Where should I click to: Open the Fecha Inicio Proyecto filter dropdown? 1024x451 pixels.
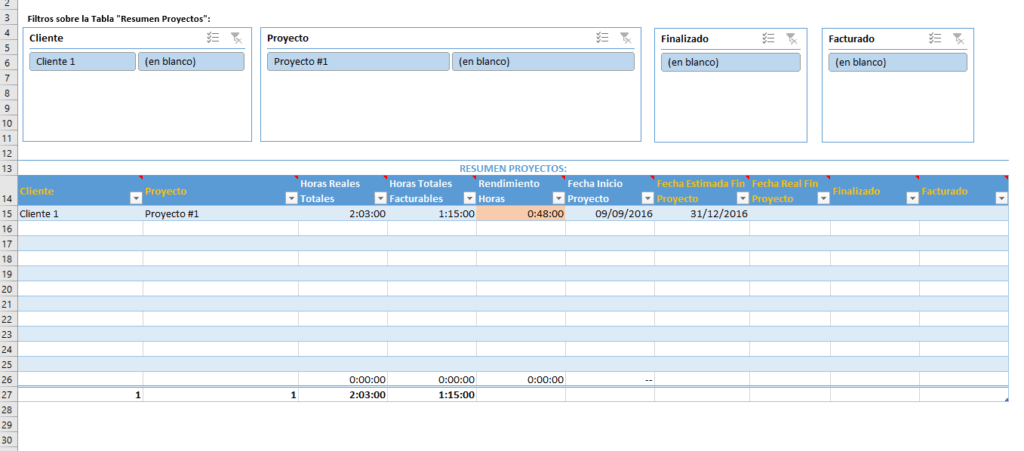(647, 198)
